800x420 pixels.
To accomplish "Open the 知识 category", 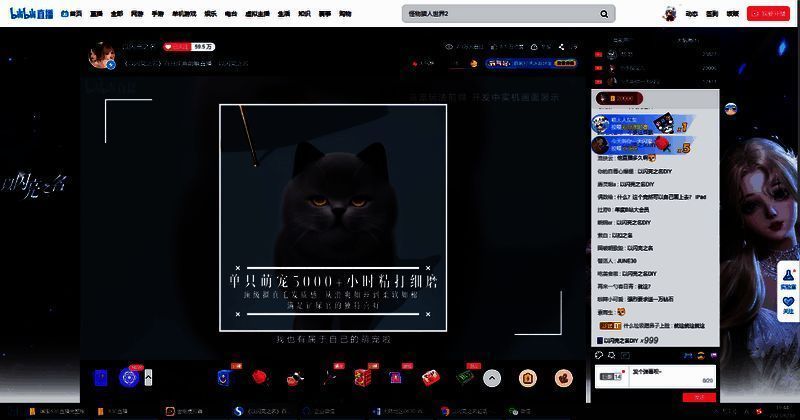I will click(305, 14).
